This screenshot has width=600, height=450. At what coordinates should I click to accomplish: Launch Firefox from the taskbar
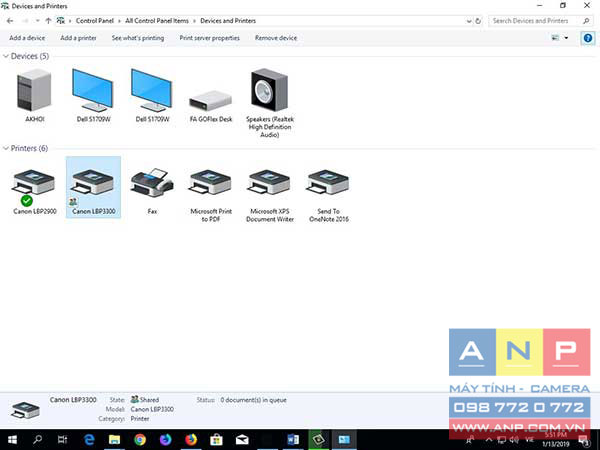click(x=191, y=440)
